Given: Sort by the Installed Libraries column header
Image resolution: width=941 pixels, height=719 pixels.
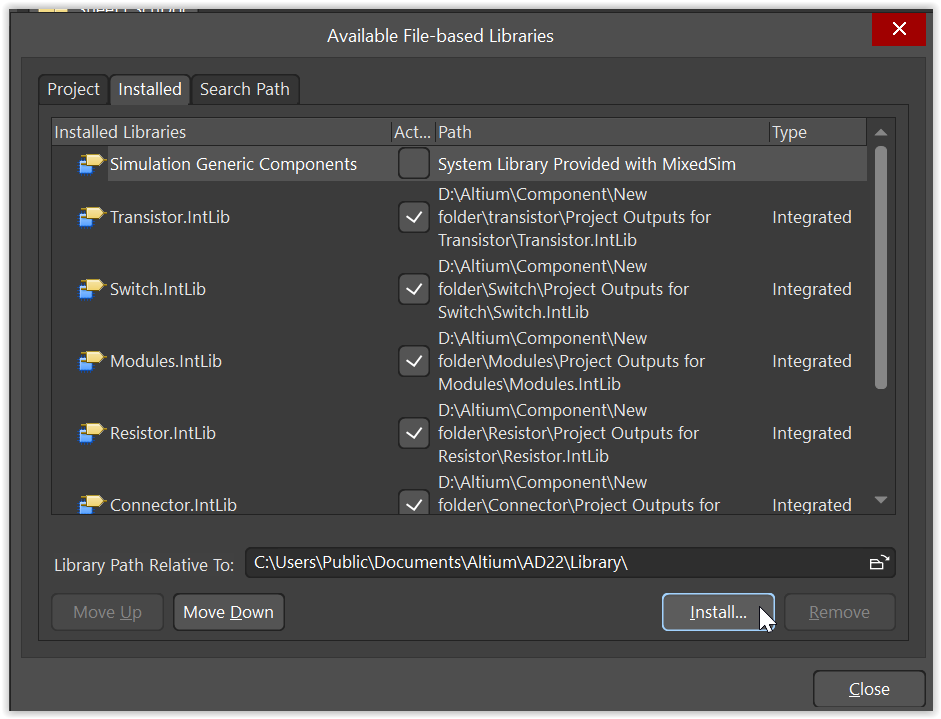Looking at the screenshot, I should click(x=221, y=132).
